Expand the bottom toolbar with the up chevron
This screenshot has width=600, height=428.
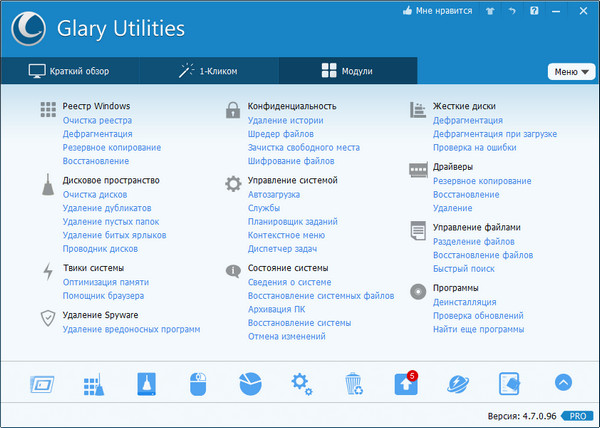(563, 382)
